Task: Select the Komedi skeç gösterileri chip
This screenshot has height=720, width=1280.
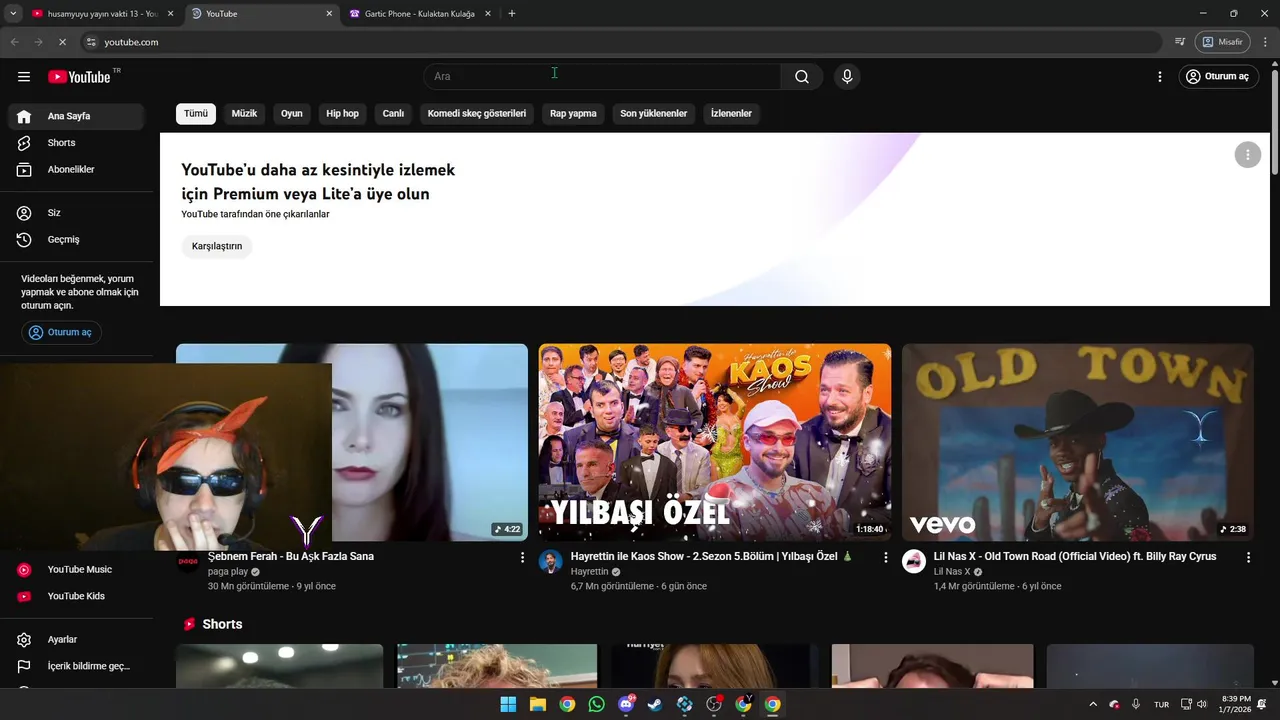Action: [477, 113]
